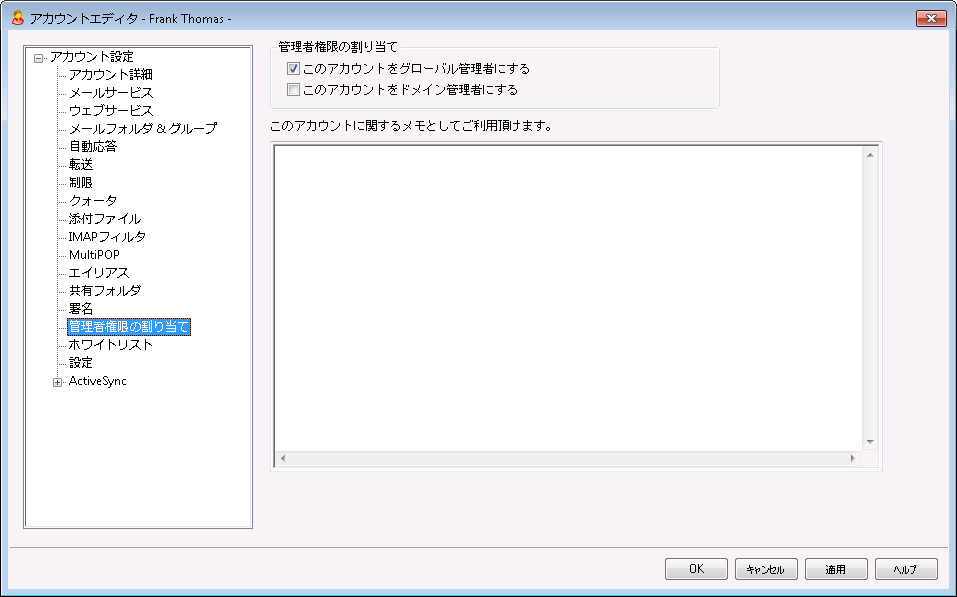The width and height of the screenshot is (957, 597).
Task: Select MultiPOP in the tree
Action: pos(94,254)
